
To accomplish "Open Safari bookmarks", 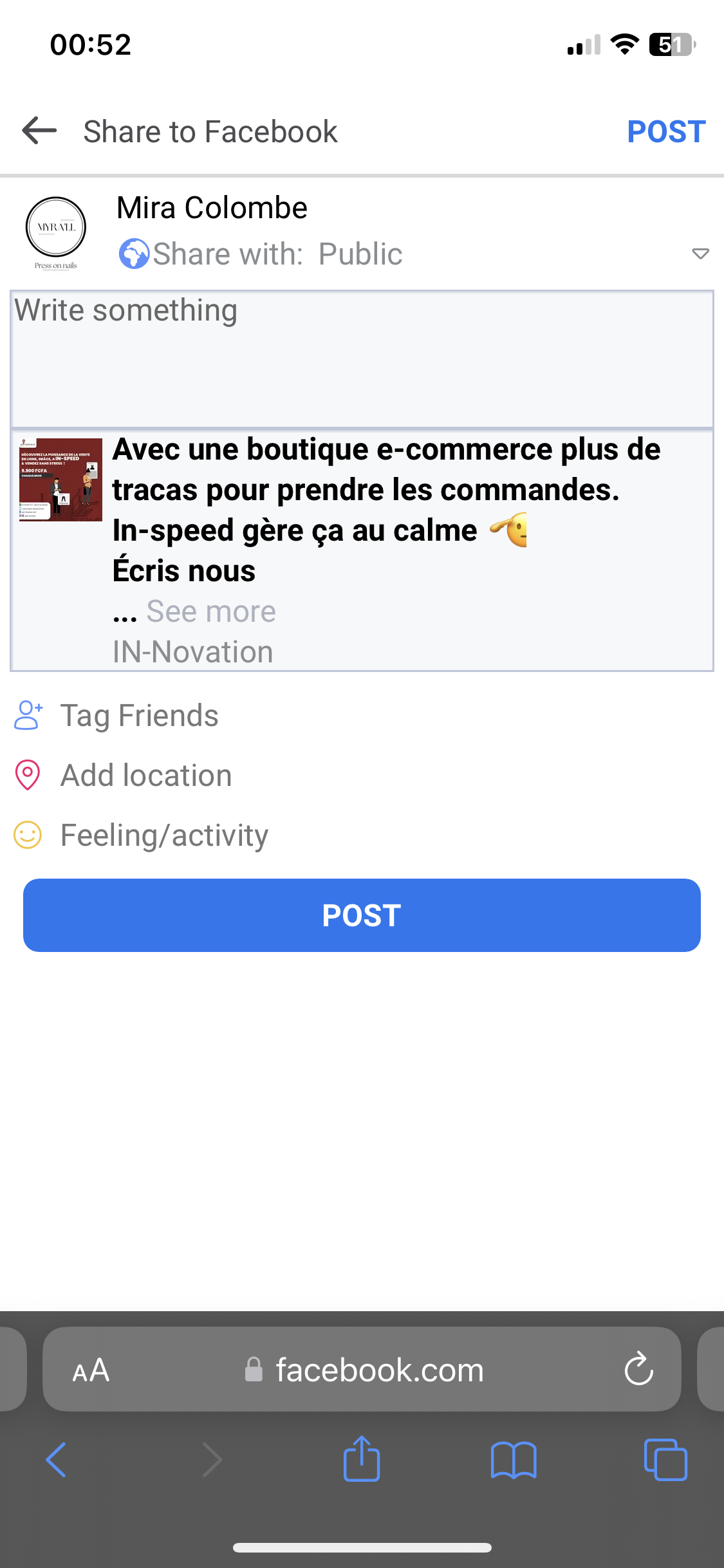I will (x=513, y=1459).
